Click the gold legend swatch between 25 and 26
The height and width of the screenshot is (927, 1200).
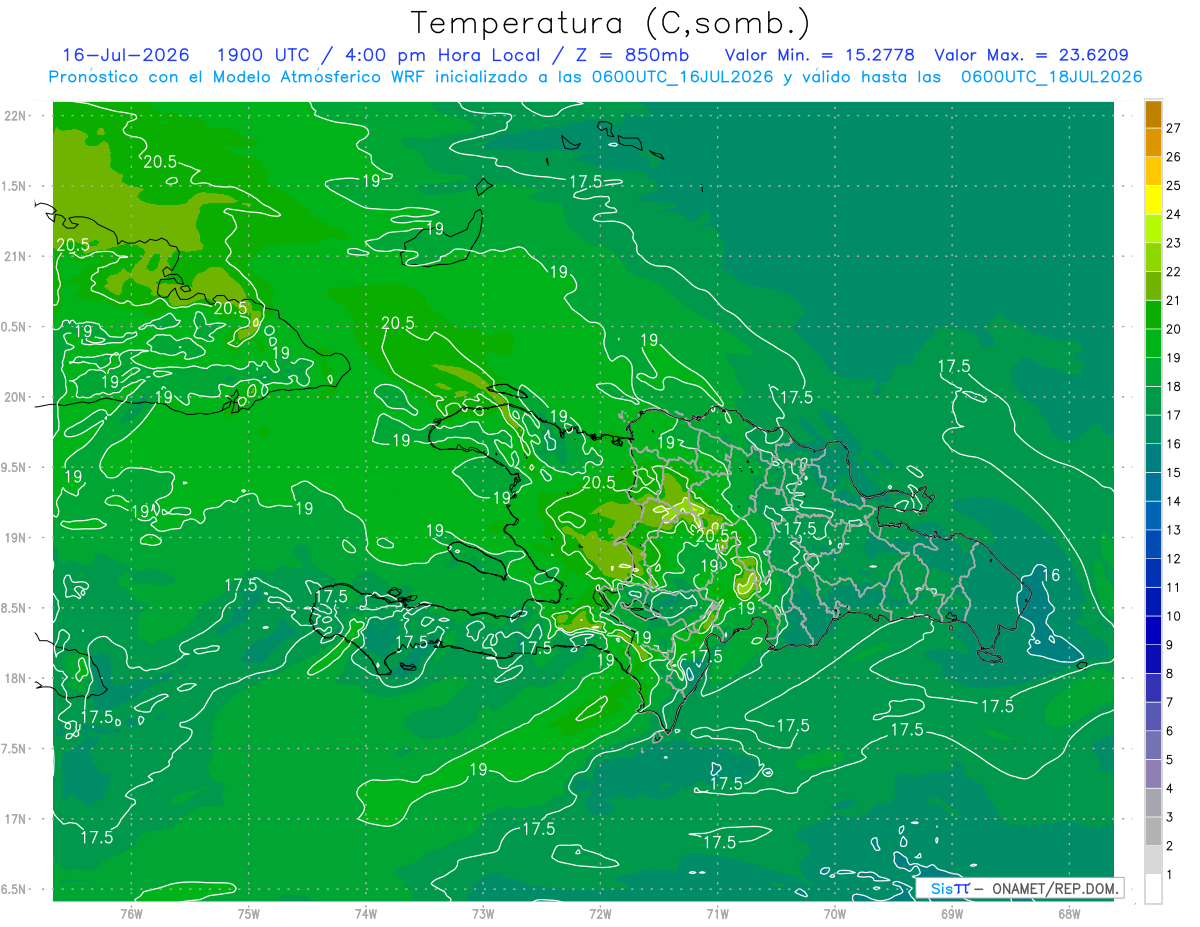pos(1153,171)
